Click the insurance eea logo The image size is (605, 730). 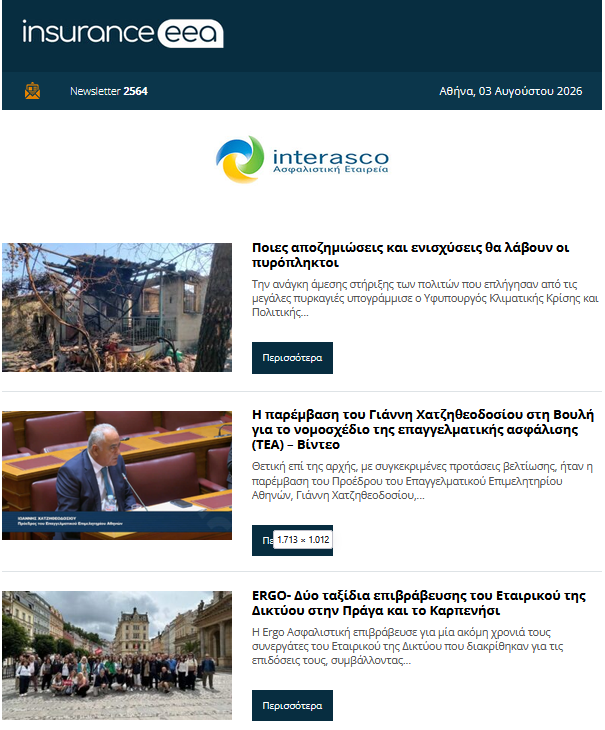coord(123,33)
